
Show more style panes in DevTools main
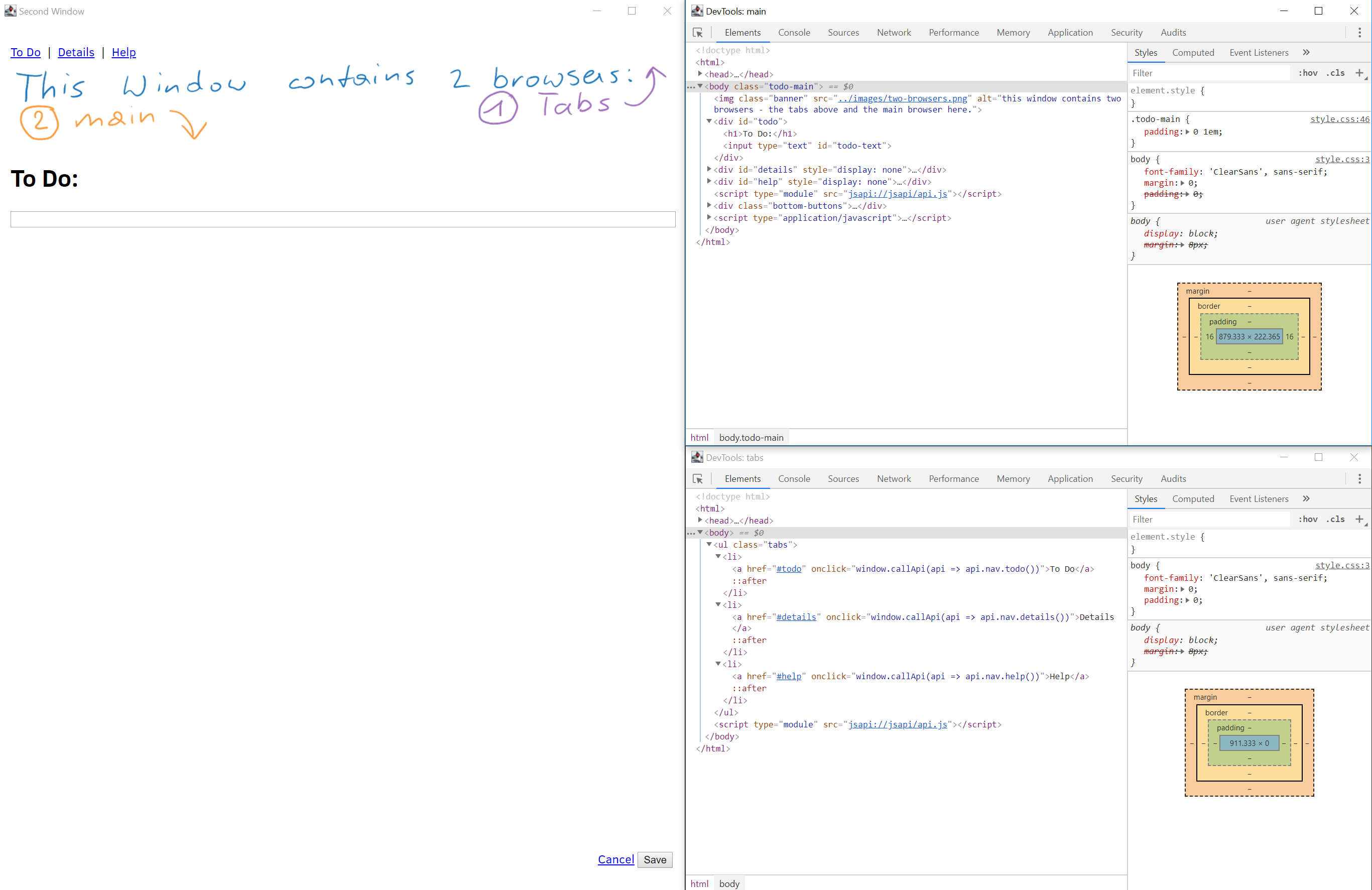pyautogui.click(x=1306, y=52)
